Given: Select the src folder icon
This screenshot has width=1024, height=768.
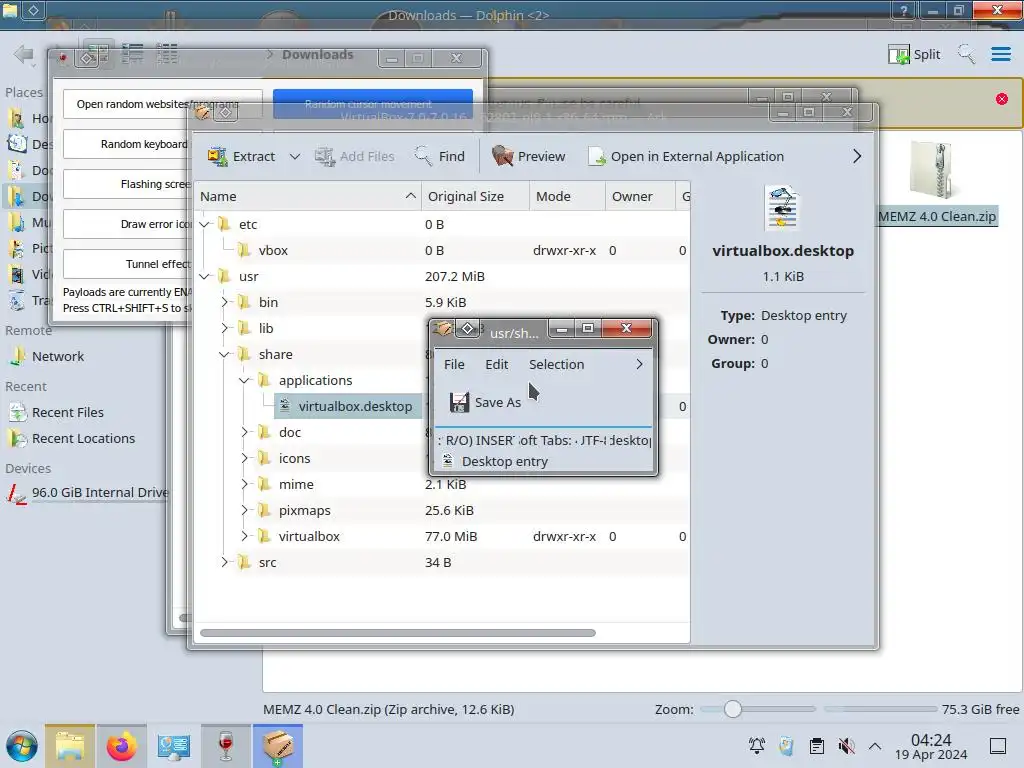Looking at the screenshot, I should pos(244,562).
